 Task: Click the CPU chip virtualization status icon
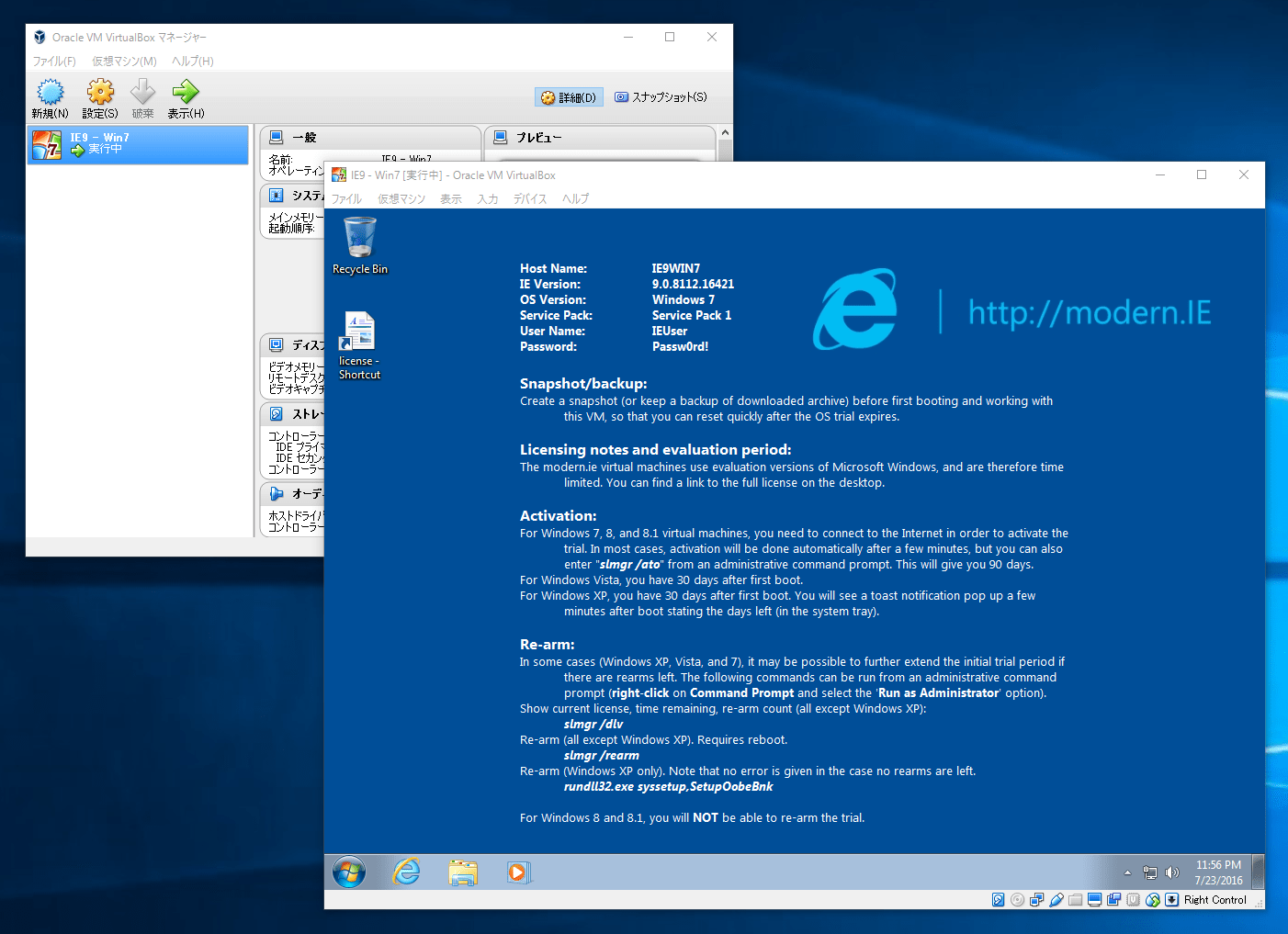pyautogui.click(x=1133, y=900)
